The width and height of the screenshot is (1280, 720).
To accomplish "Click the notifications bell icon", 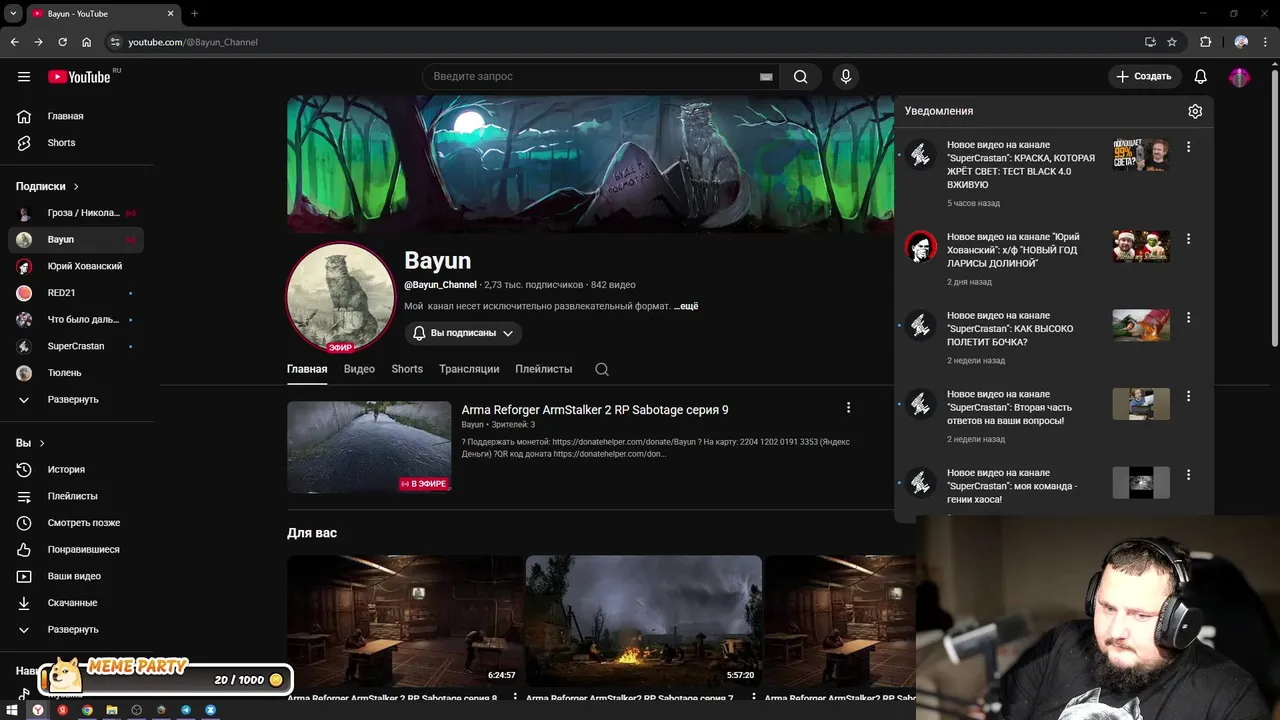I will point(1201,77).
